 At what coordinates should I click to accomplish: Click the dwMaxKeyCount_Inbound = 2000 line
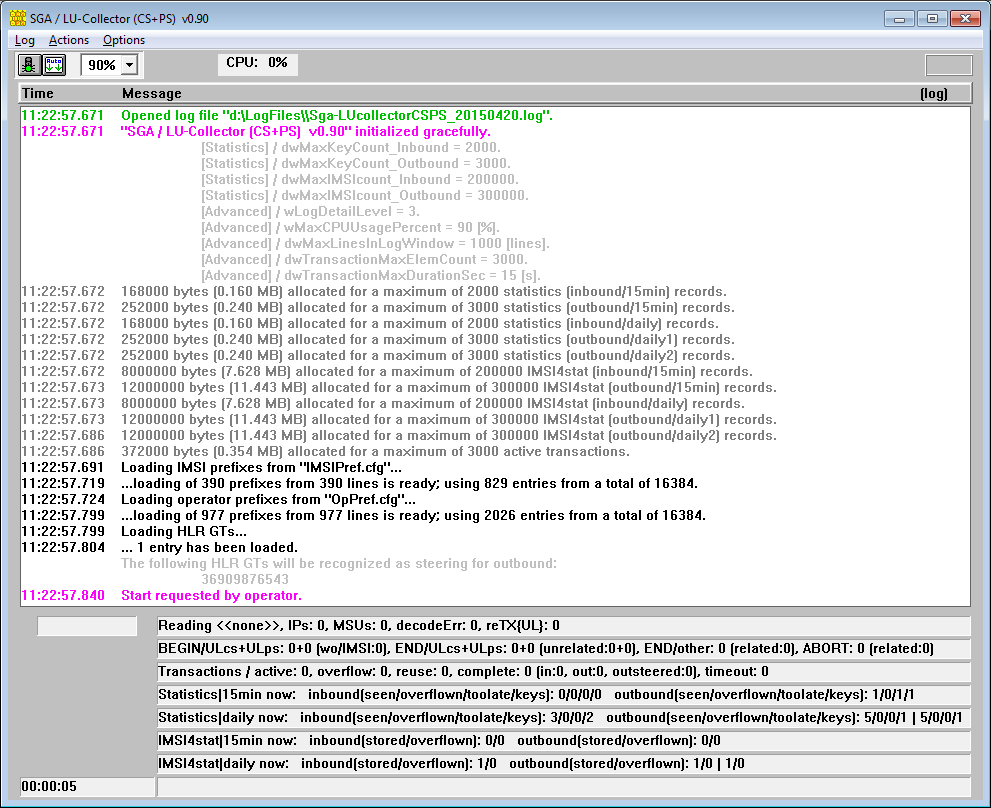click(351, 147)
